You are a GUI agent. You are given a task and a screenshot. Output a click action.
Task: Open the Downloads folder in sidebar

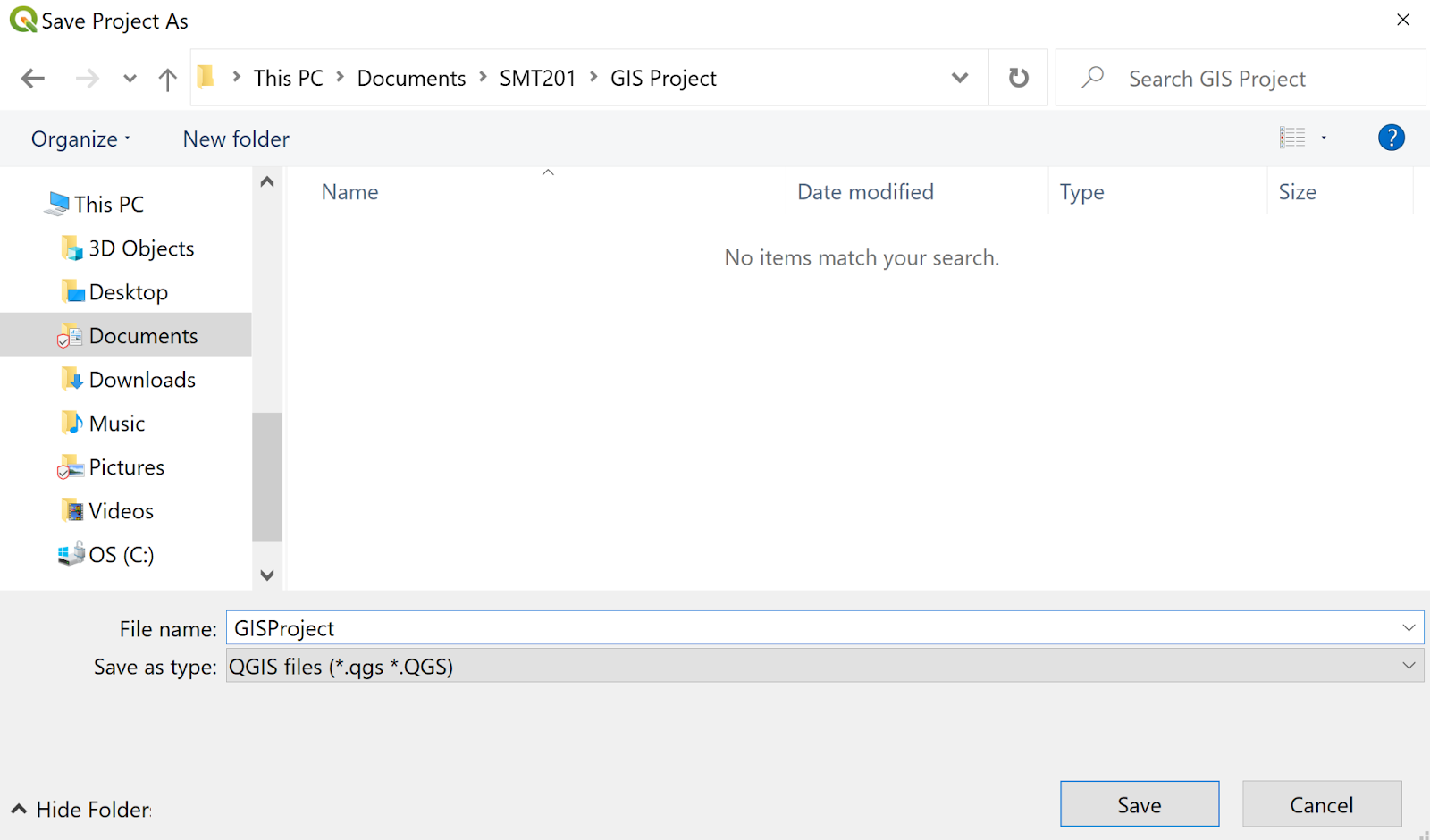[141, 380]
